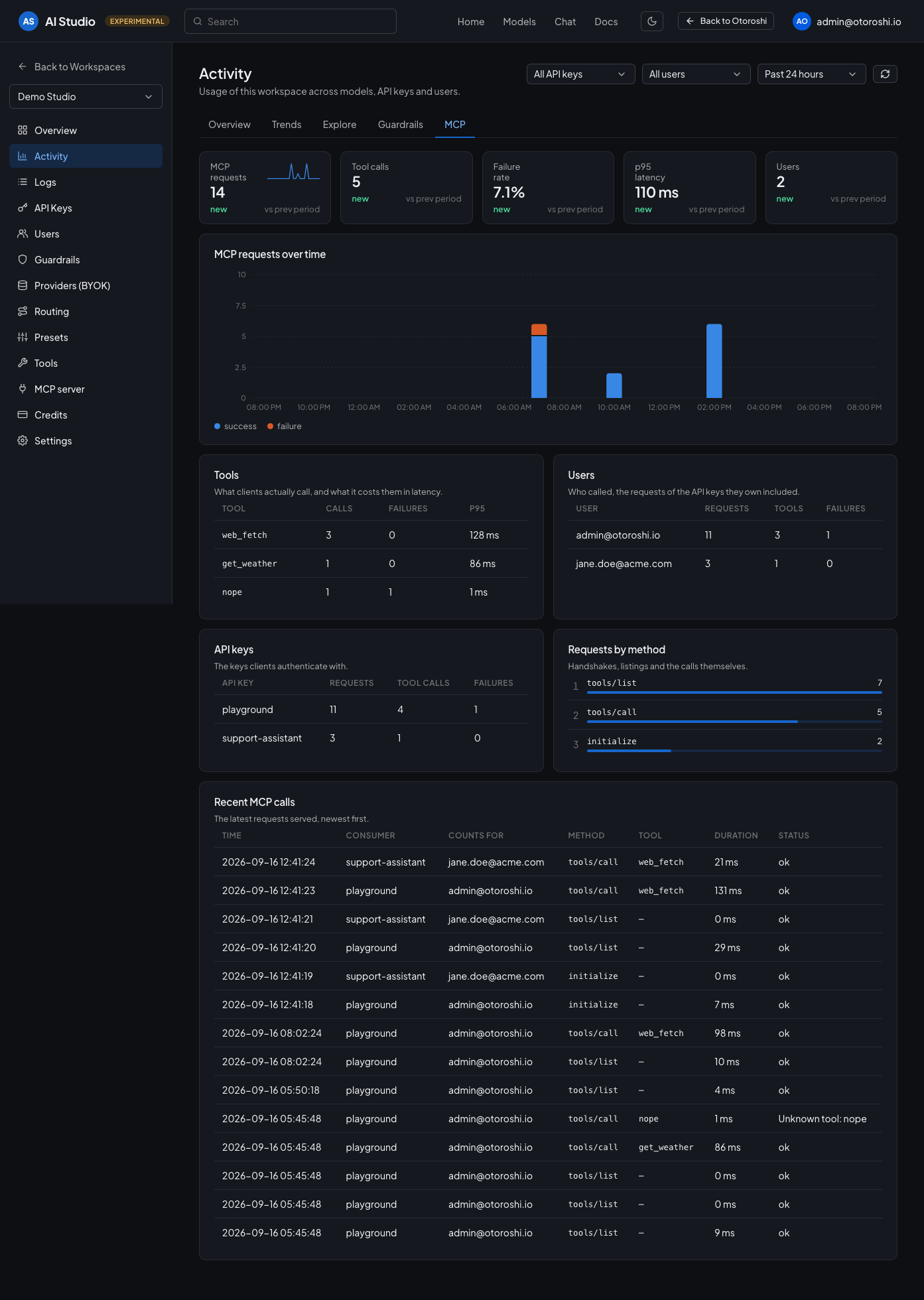Open the Past 24 hours dropdown
Image resolution: width=924 pixels, height=1300 pixels.
[x=811, y=74]
